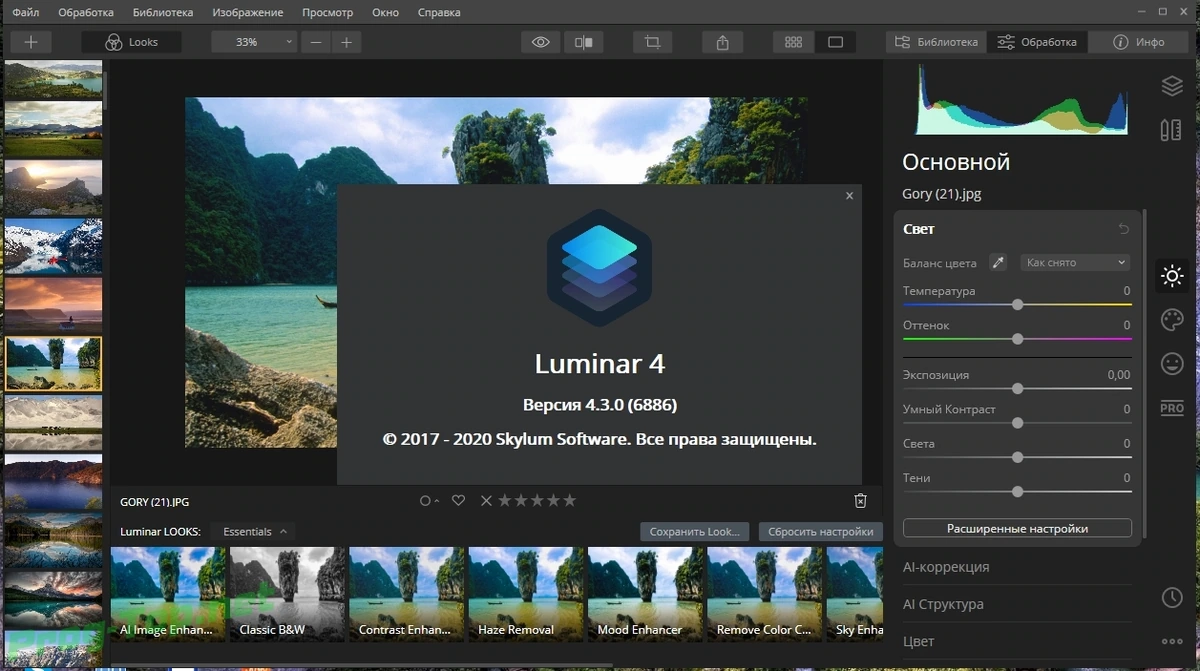Open the Обработка tab

[x=1037, y=42]
